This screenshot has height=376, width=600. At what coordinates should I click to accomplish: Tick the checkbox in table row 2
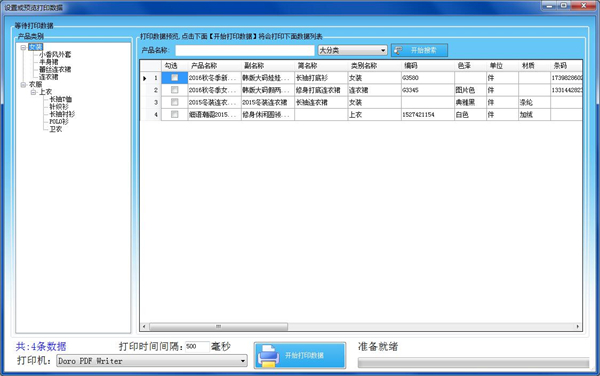point(174,90)
